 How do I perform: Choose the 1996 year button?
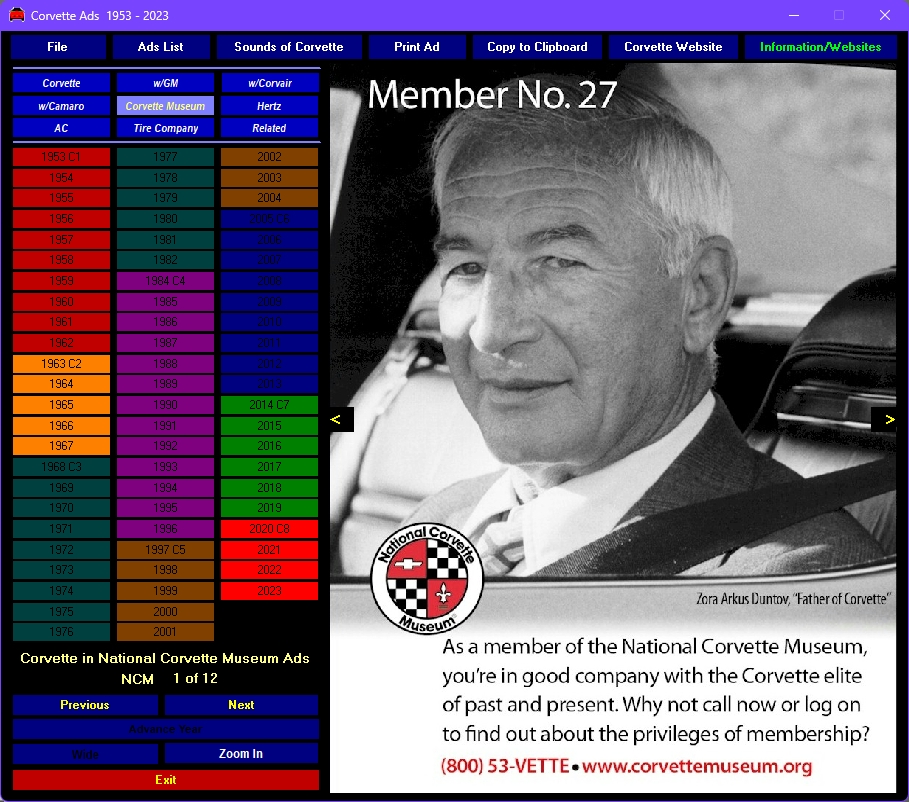point(165,529)
